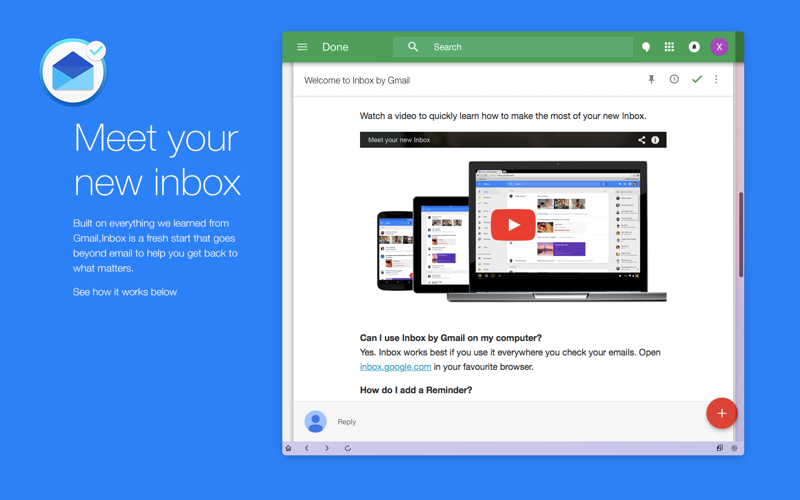Click "How do I add a Reminder?" heading
Image resolution: width=800 pixels, height=500 pixels.
416,390
